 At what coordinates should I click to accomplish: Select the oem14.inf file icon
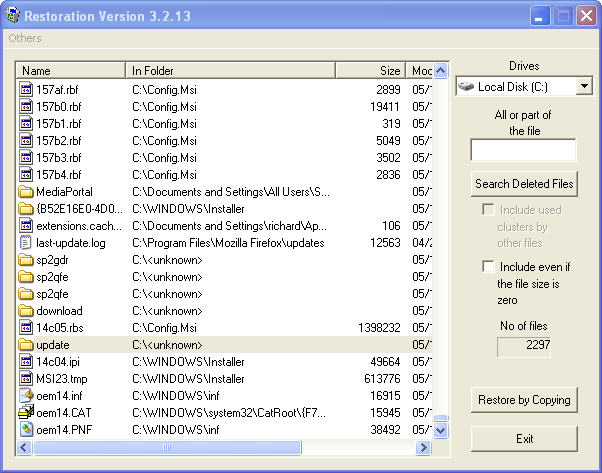(27, 395)
